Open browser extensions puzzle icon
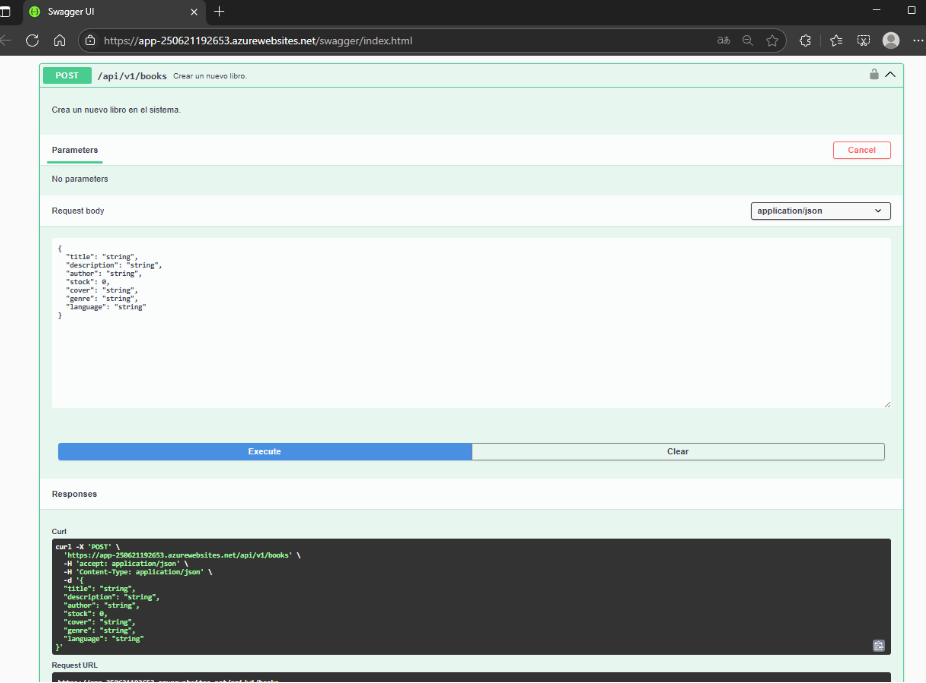 (x=805, y=40)
